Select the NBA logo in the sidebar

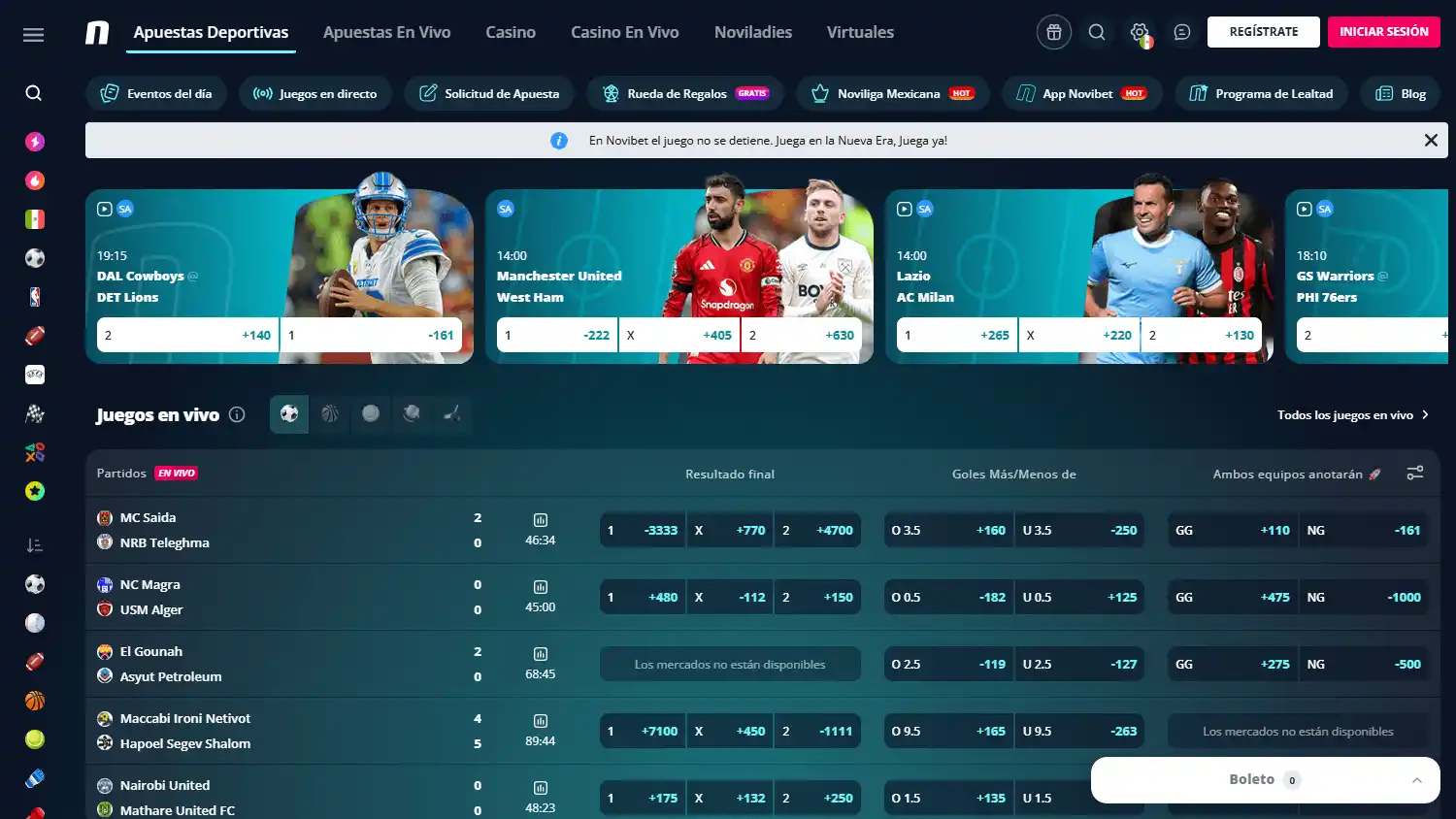tap(35, 297)
